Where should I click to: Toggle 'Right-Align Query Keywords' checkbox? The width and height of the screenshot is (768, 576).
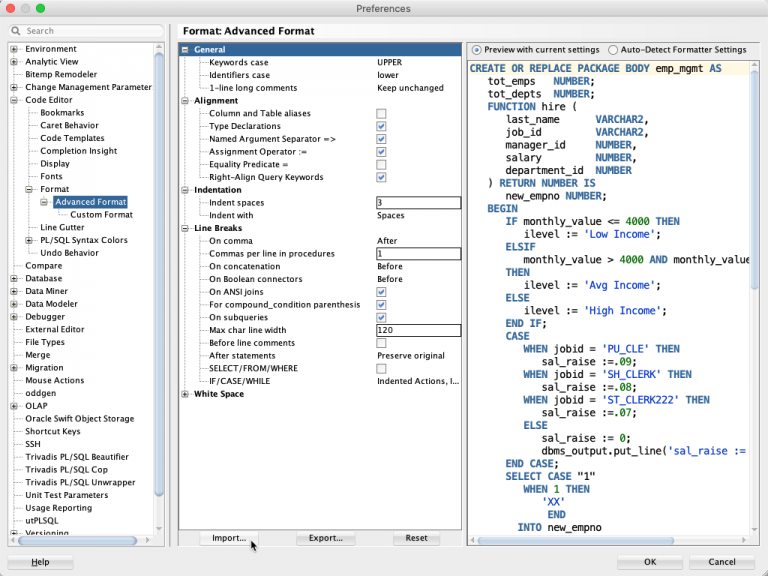pos(381,177)
